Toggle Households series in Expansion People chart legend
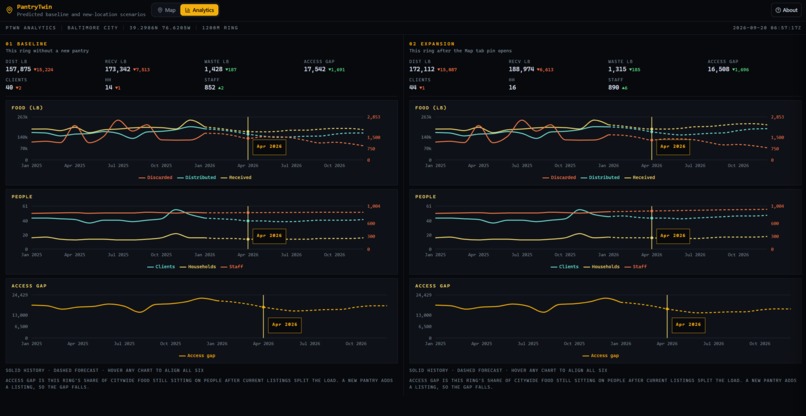This screenshot has width=806, height=416. [603, 267]
